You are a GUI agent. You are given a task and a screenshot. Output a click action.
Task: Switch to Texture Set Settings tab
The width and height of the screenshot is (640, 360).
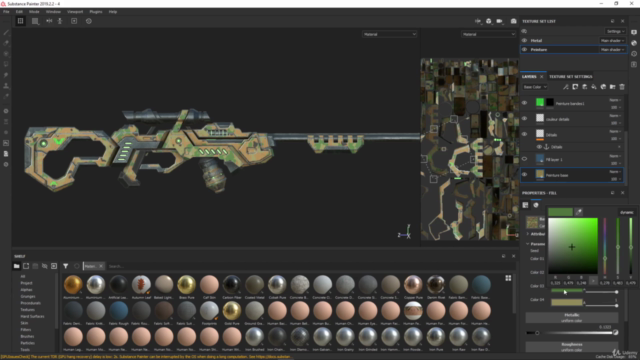click(571, 77)
